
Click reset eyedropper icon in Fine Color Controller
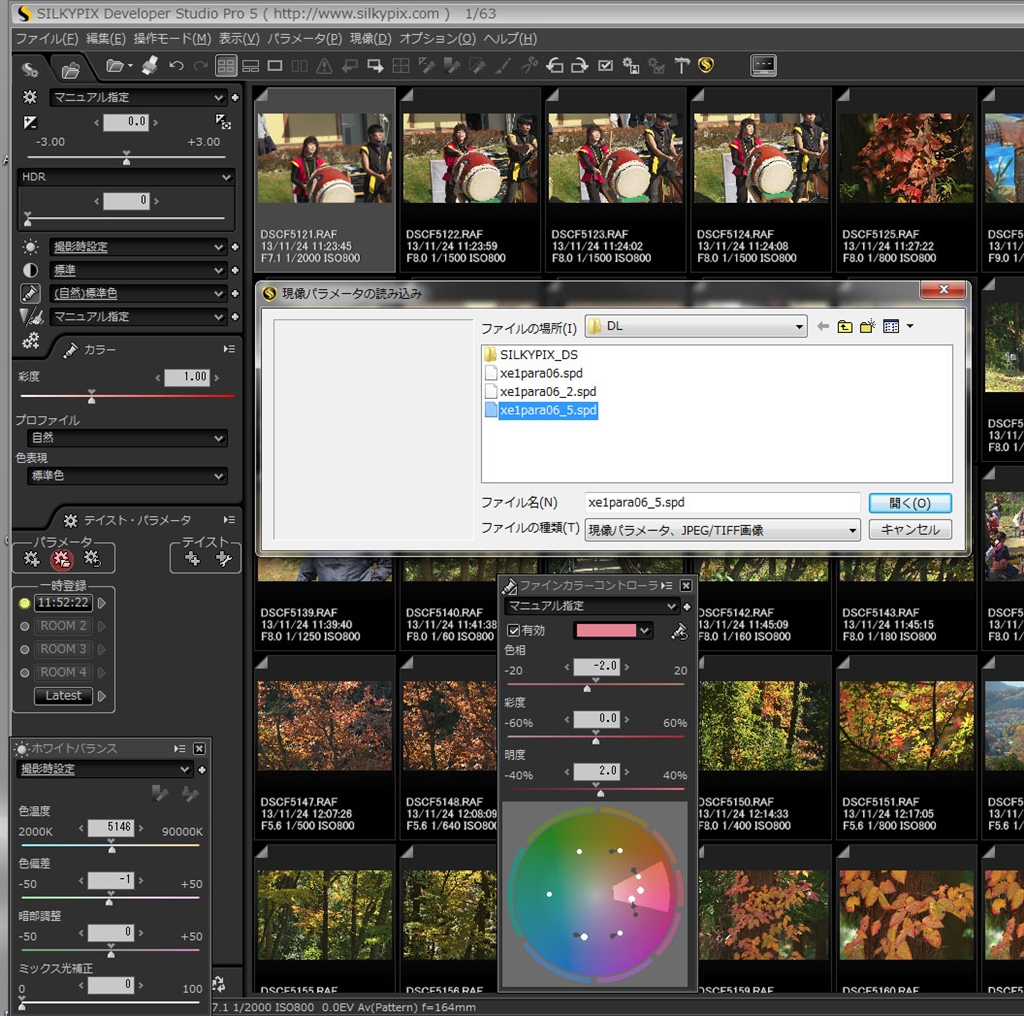coord(679,631)
